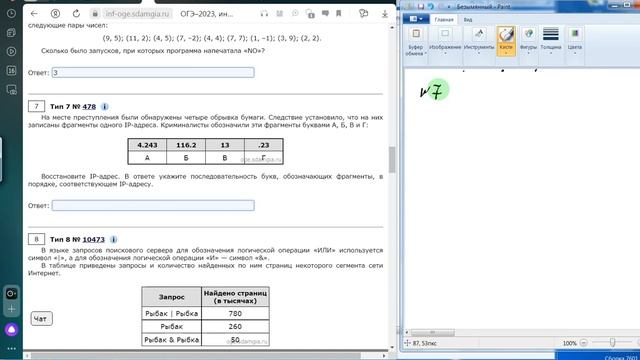Expand the Инструменты group in Paint
640x360 pixels.
(x=479, y=41)
